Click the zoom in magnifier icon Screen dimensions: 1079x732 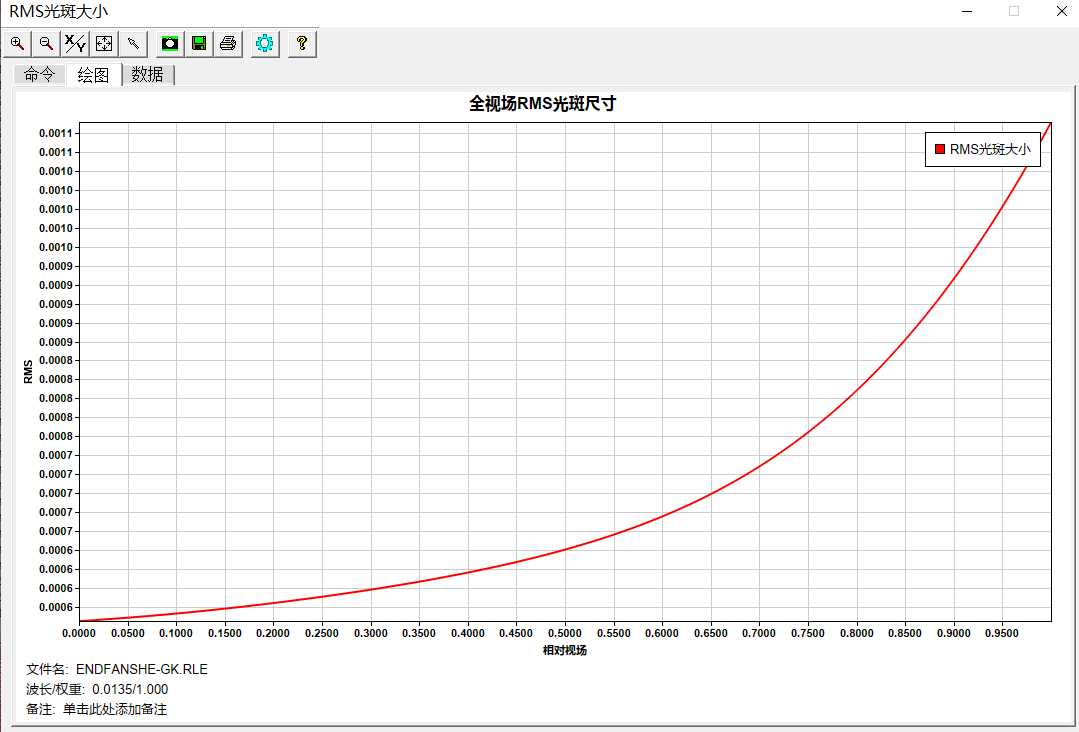[17, 44]
